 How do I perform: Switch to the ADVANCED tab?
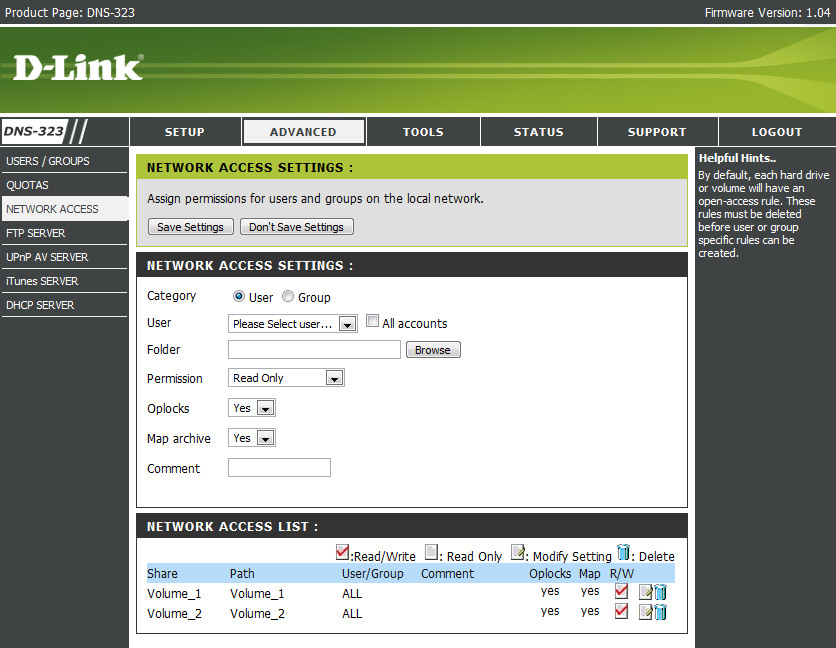click(303, 132)
